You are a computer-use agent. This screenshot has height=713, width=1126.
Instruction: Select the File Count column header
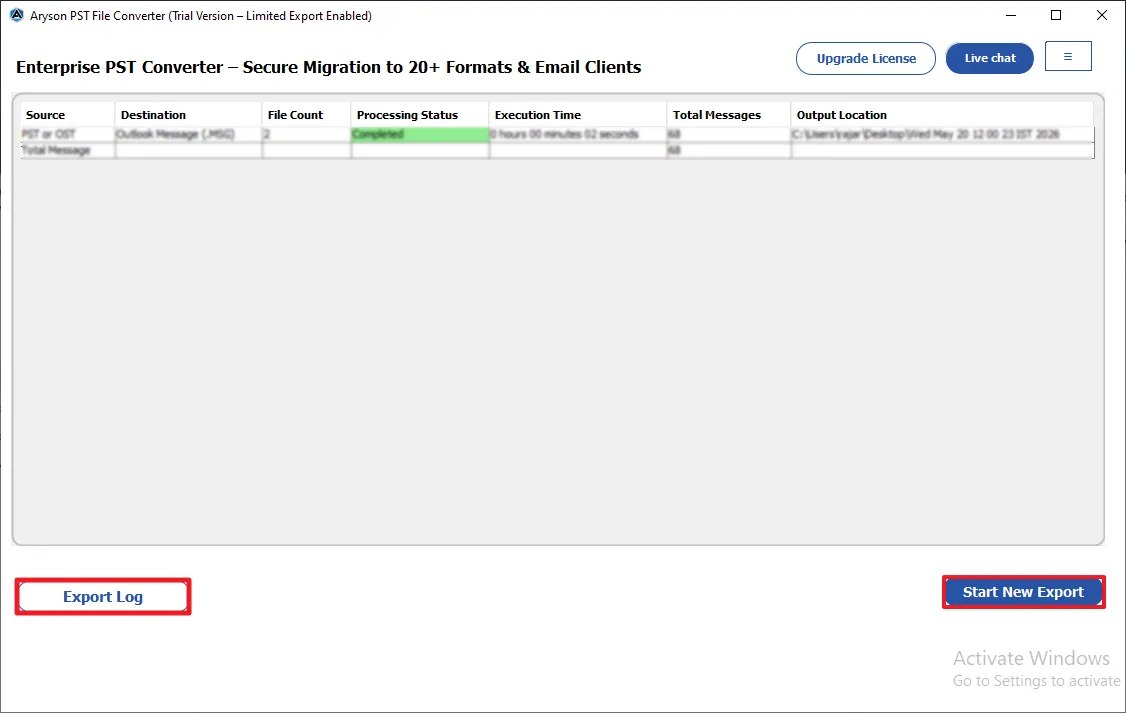pyautogui.click(x=307, y=115)
